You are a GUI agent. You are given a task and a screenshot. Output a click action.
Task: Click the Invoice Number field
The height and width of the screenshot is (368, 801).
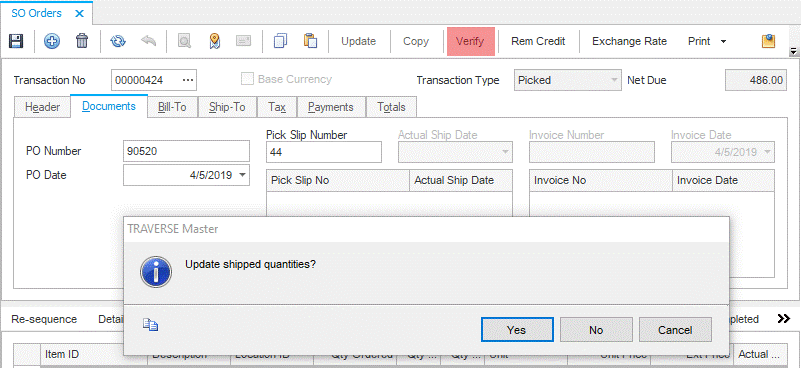[592, 152]
